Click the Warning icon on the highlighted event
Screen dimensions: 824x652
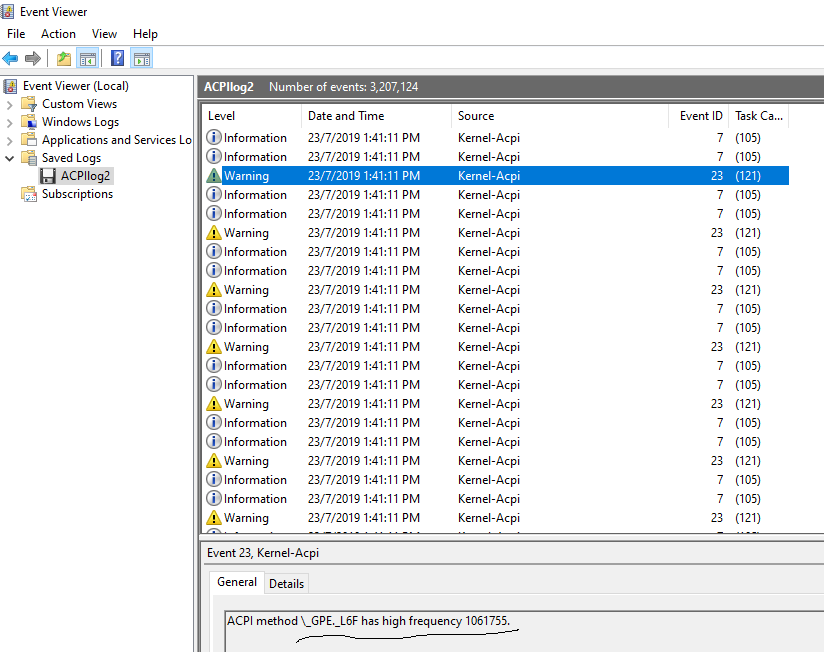coord(214,175)
